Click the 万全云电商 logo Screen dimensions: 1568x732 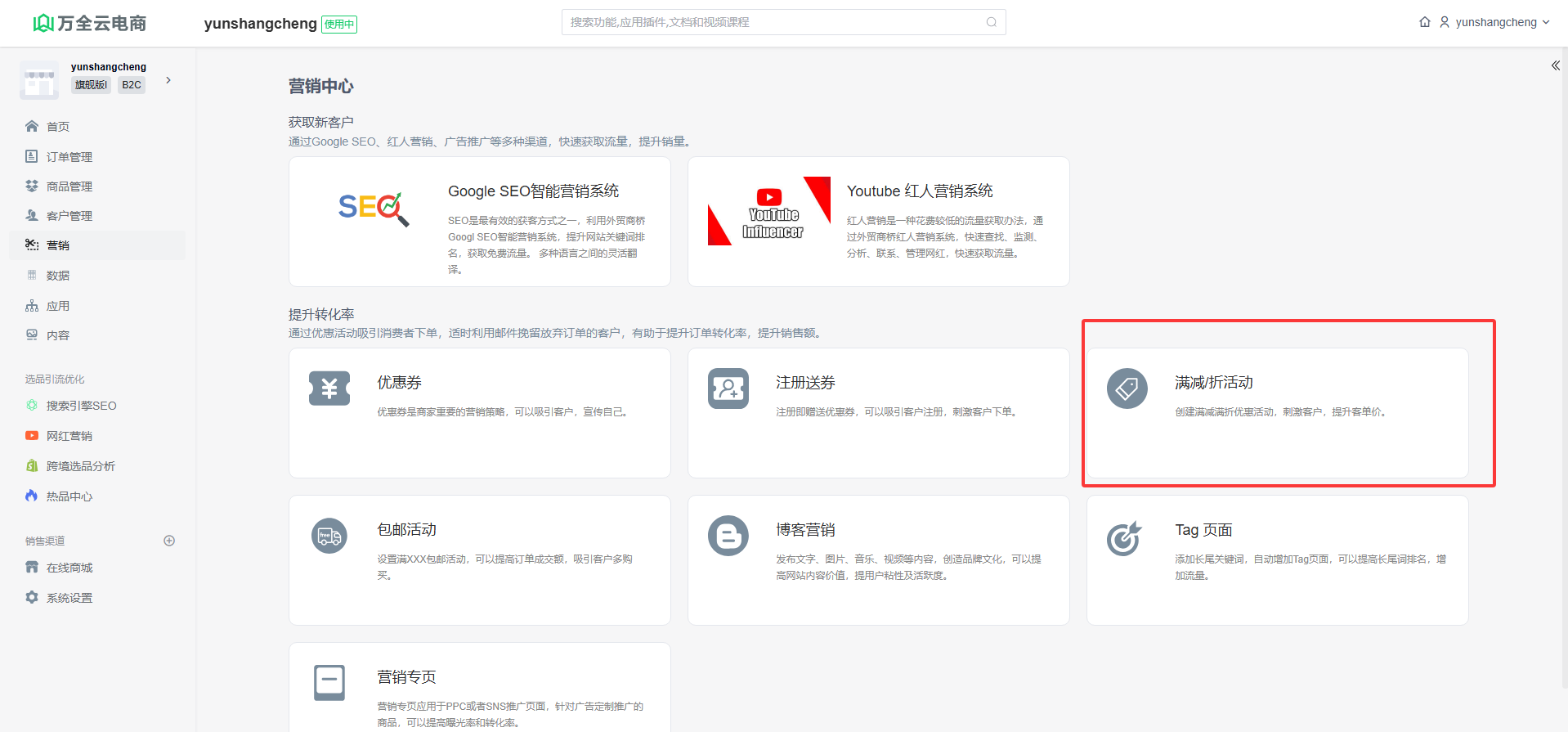pyautogui.click(x=90, y=23)
